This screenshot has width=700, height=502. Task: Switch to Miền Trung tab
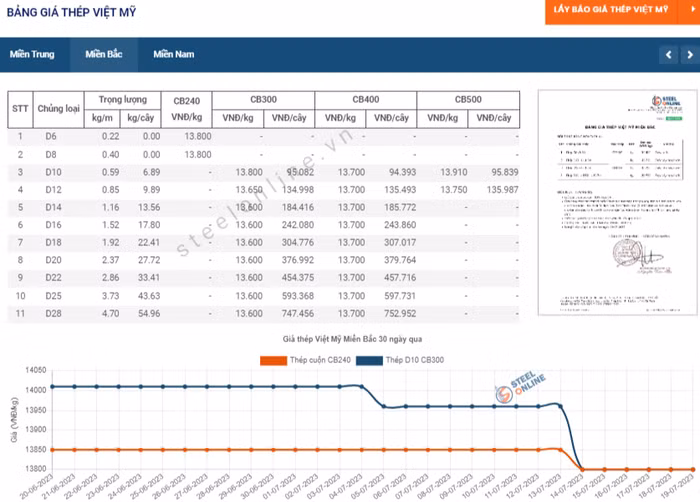(x=32, y=54)
